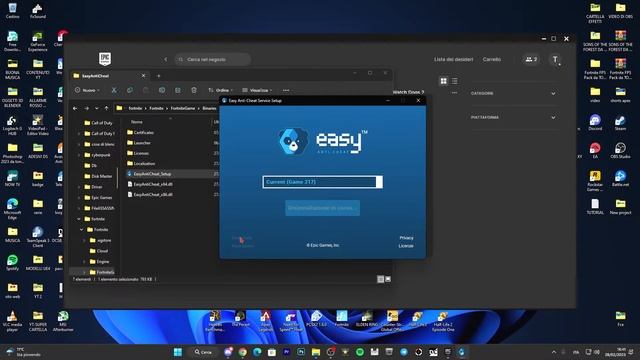The height and width of the screenshot is (360, 640).
Task: Open the ELDEN RING desktop shortcut
Action: (x=367, y=319)
